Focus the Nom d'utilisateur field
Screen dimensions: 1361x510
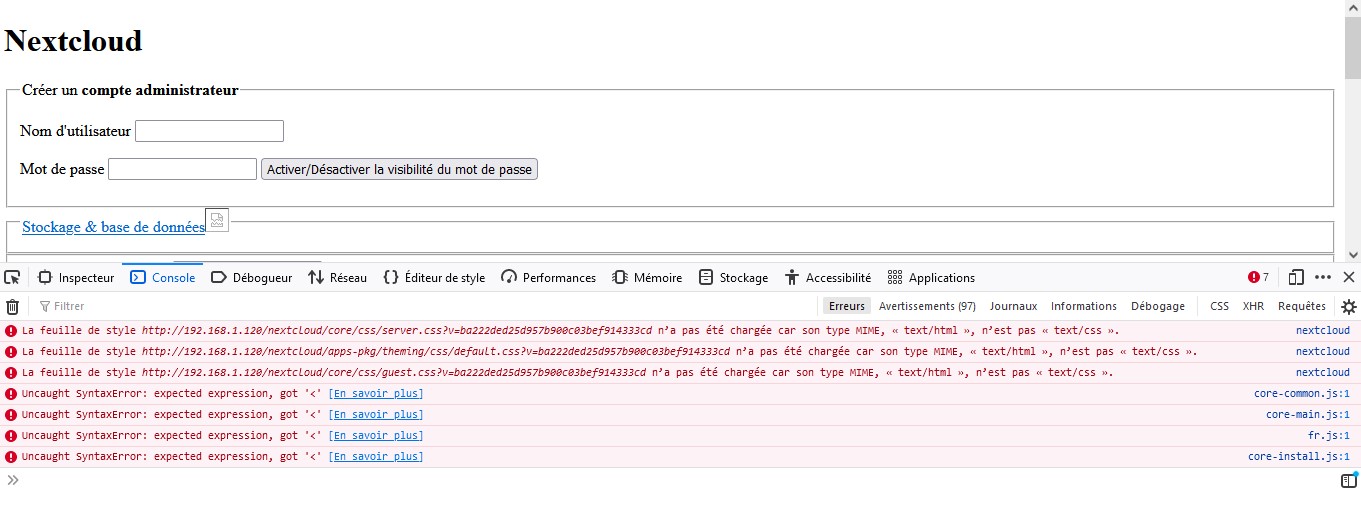(209, 131)
